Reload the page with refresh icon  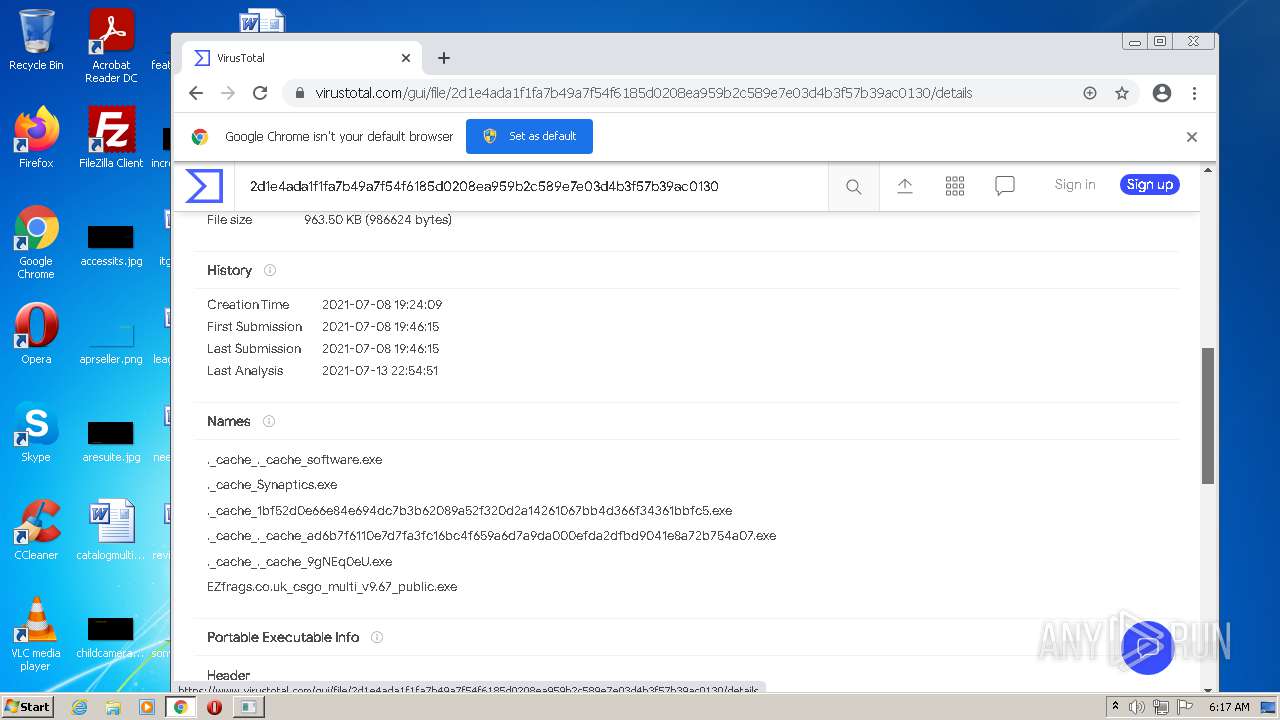tap(260, 93)
